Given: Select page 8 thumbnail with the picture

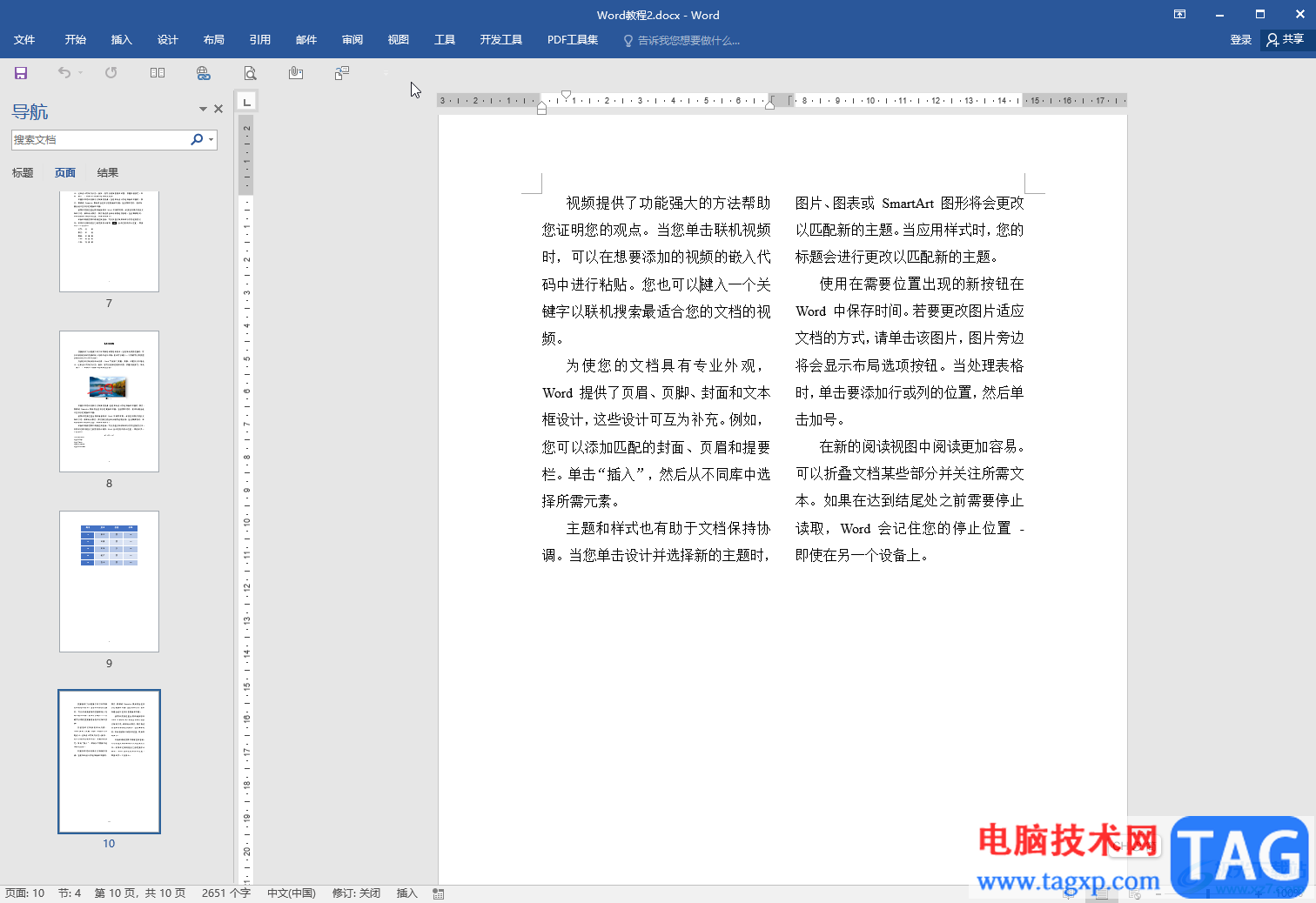Looking at the screenshot, I should [109, 401].
